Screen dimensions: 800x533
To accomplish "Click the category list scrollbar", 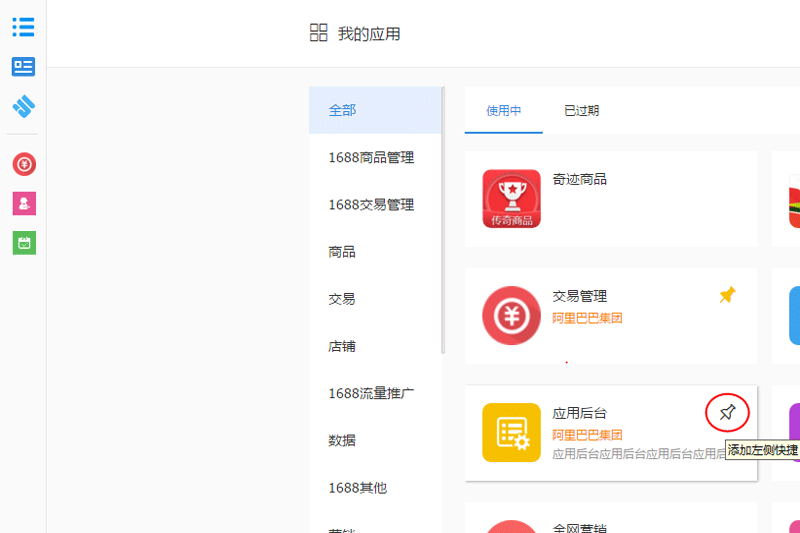I will pos(441,220).
